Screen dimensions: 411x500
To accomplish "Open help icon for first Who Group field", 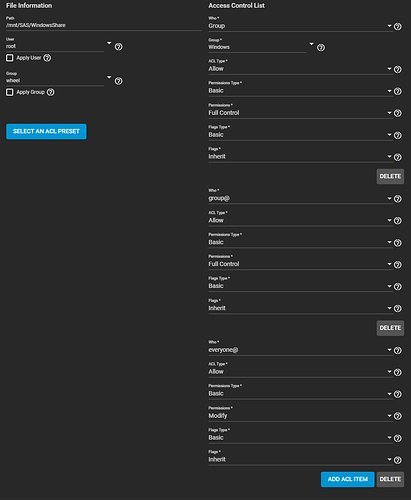I will tap(398, 27).
